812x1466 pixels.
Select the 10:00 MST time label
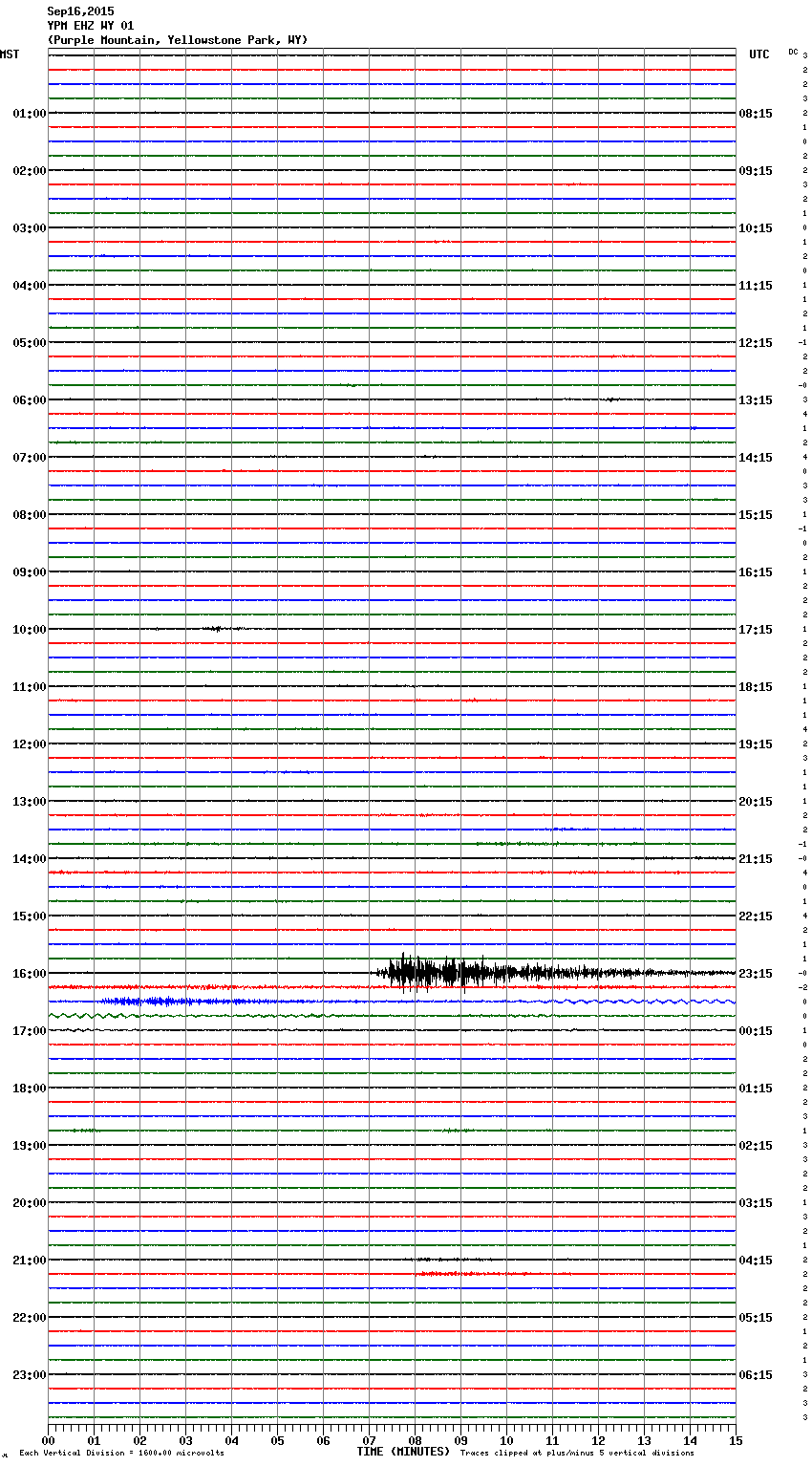click(30, 630)
